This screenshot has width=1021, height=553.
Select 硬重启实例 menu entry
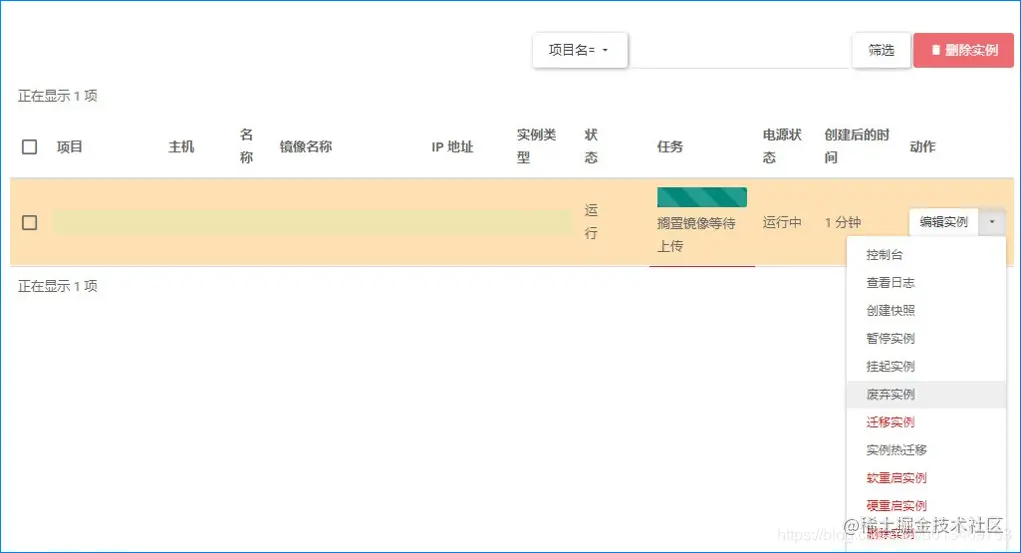click(926, 505)
